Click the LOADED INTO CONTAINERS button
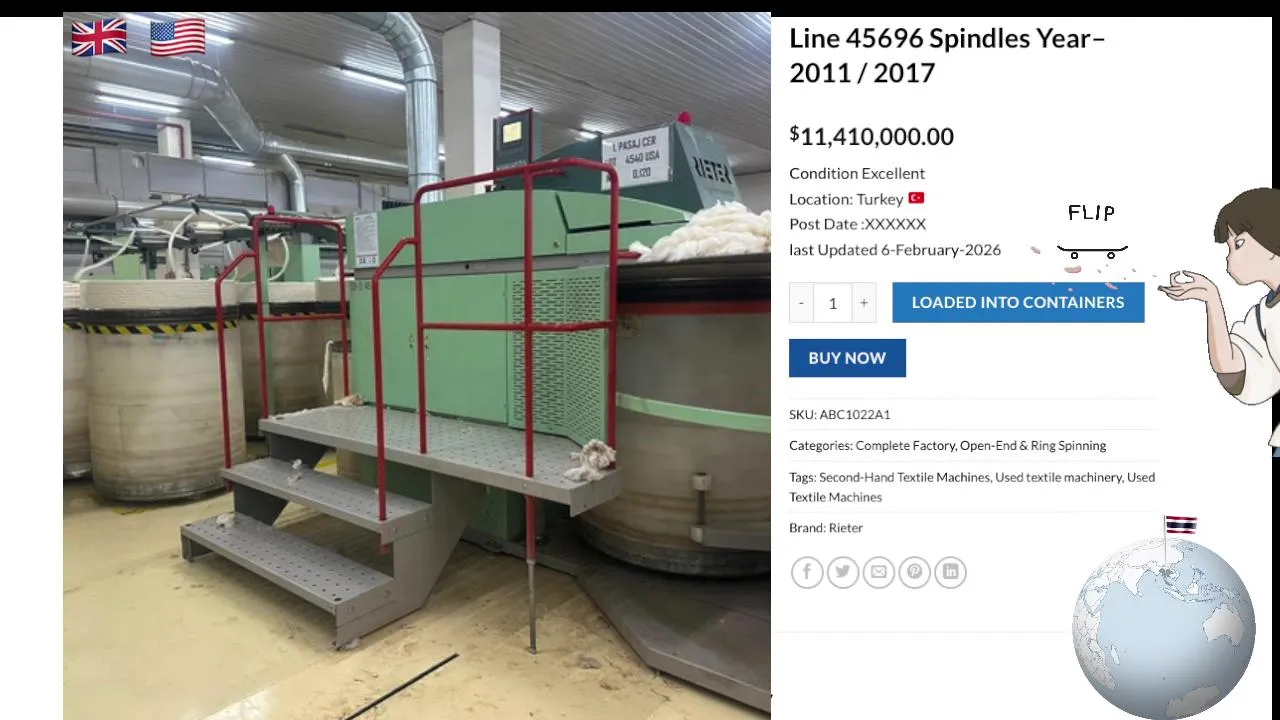Screen dimensions: 1280x720 pyautogui.click(x=1018, y=302)
